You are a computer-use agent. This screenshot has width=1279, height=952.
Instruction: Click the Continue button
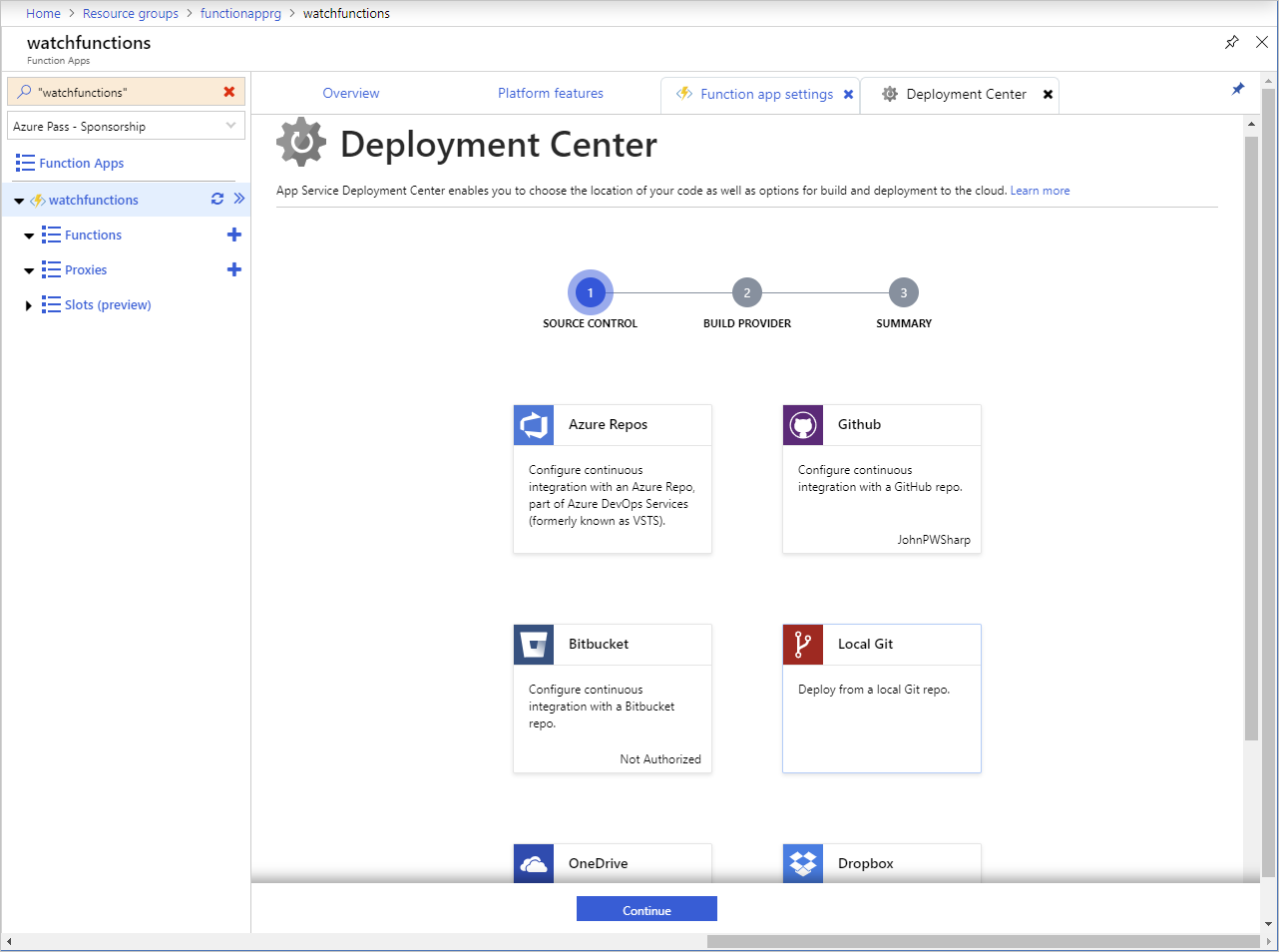pyautogui.click(x=646, y=909)
